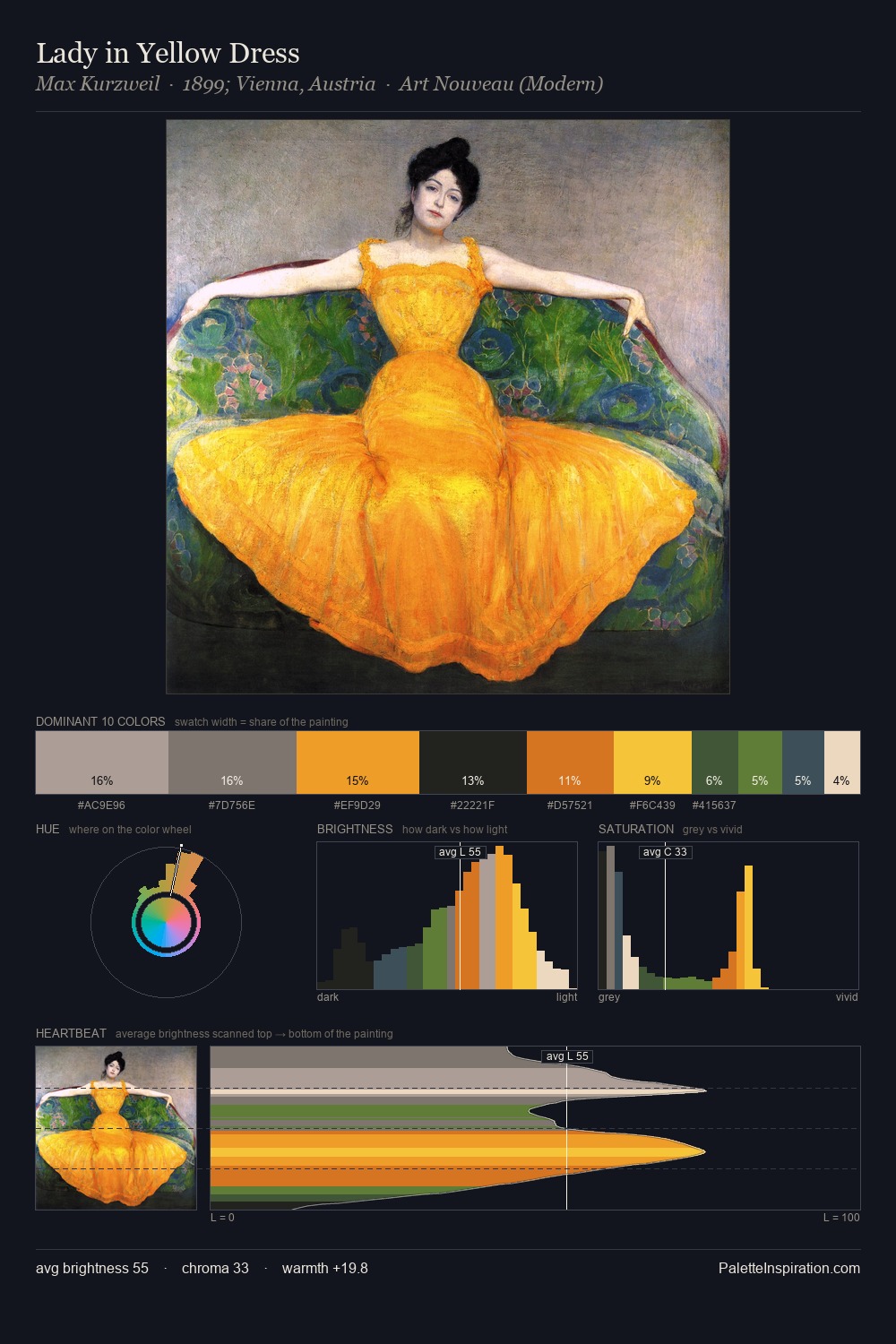Pick the orange 15% swatch #EF9D29
The image size is (896, 1344).
click(358, 762)
